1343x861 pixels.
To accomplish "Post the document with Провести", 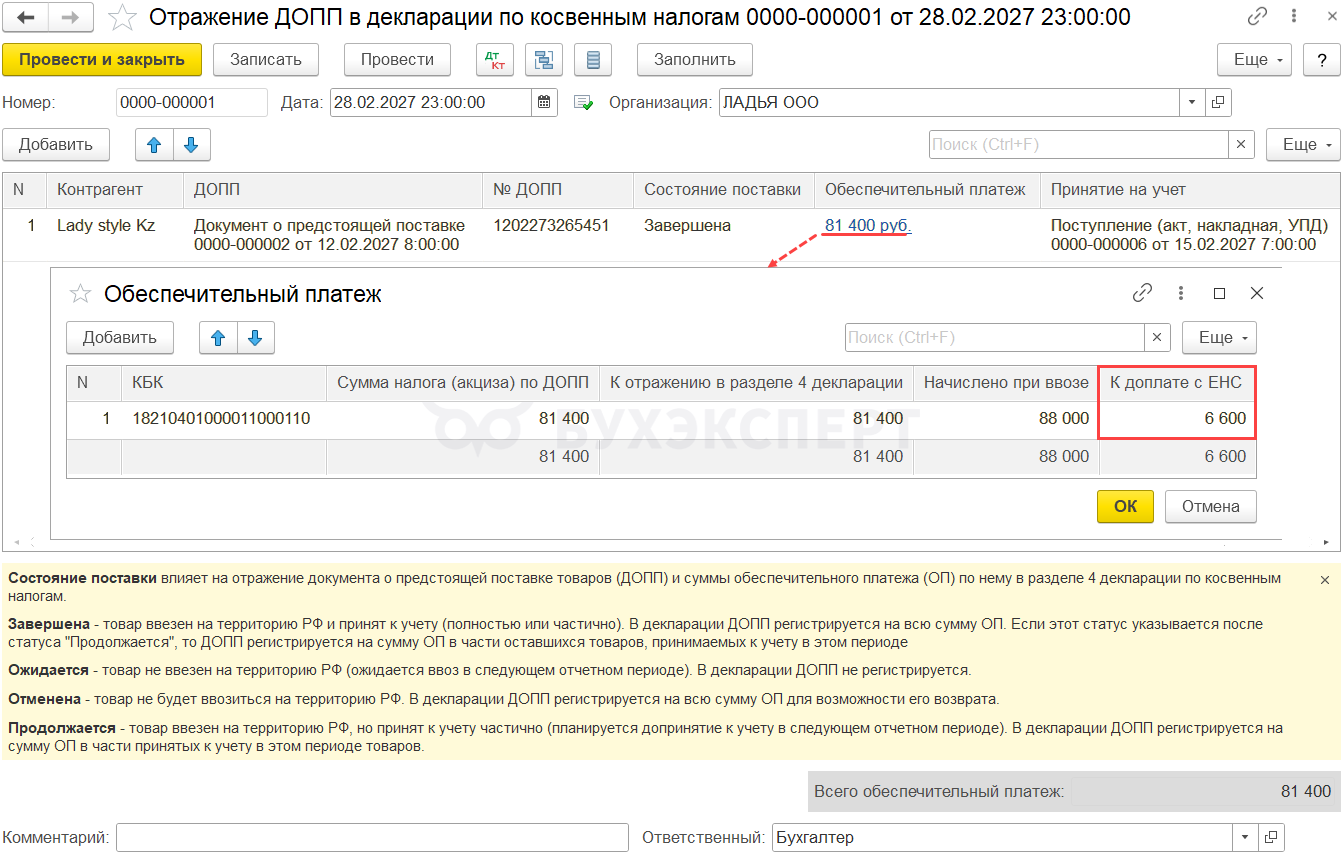I will (x=397, y=60).
